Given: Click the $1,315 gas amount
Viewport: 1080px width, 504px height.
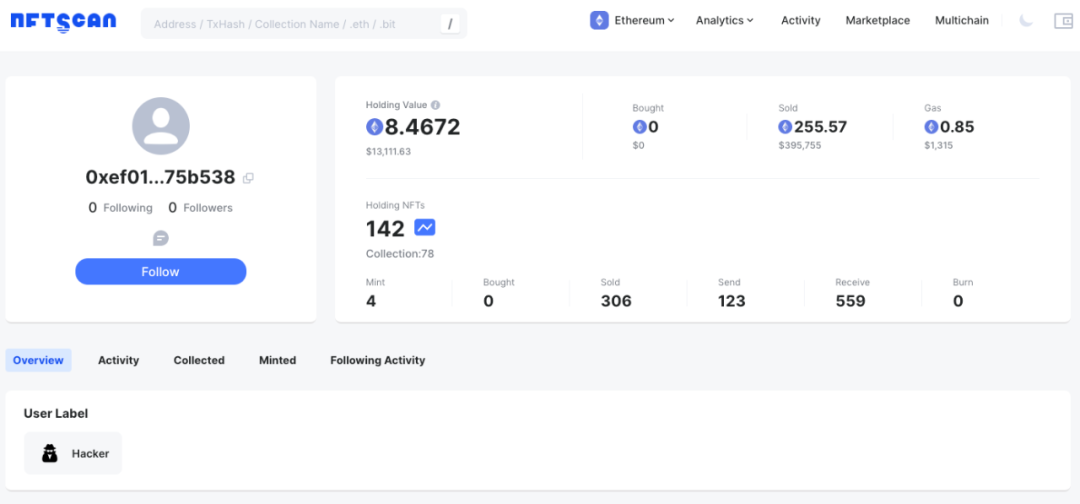Looking at the screenshot, I should coord(939,146).
